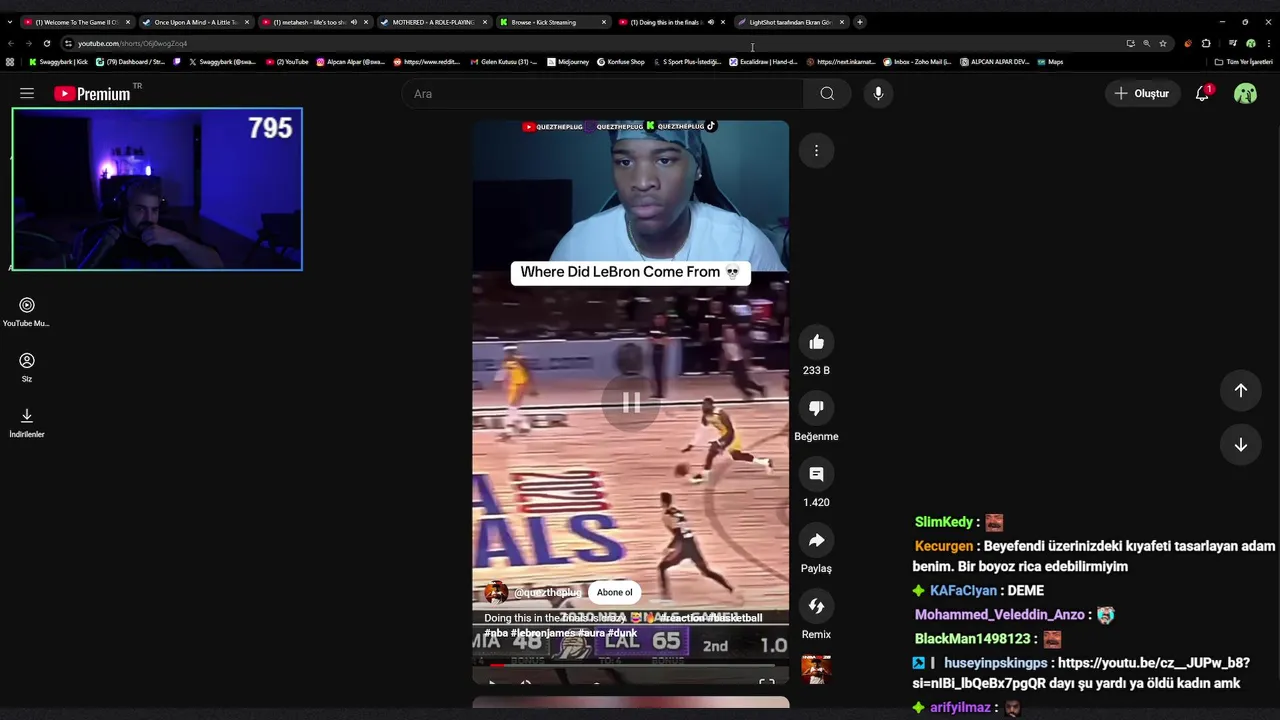
Task: Open the Inbox - Zoho Mail bookmark
Action: [x=917, y=62]
